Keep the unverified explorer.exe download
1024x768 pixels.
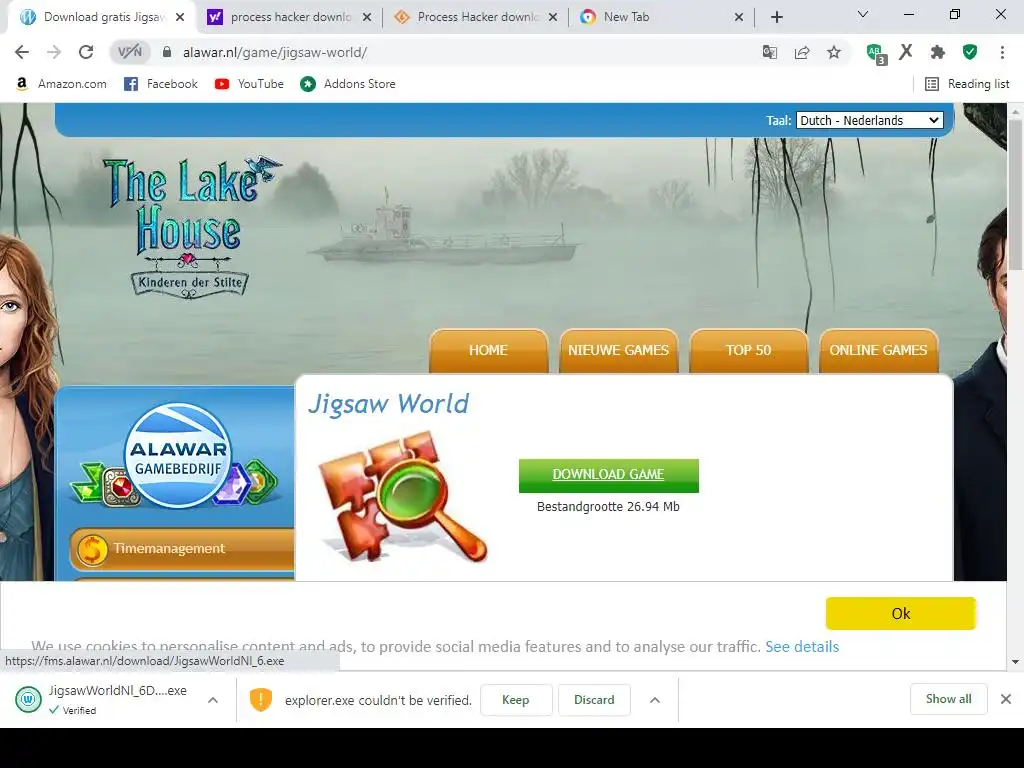coord(516,700)
